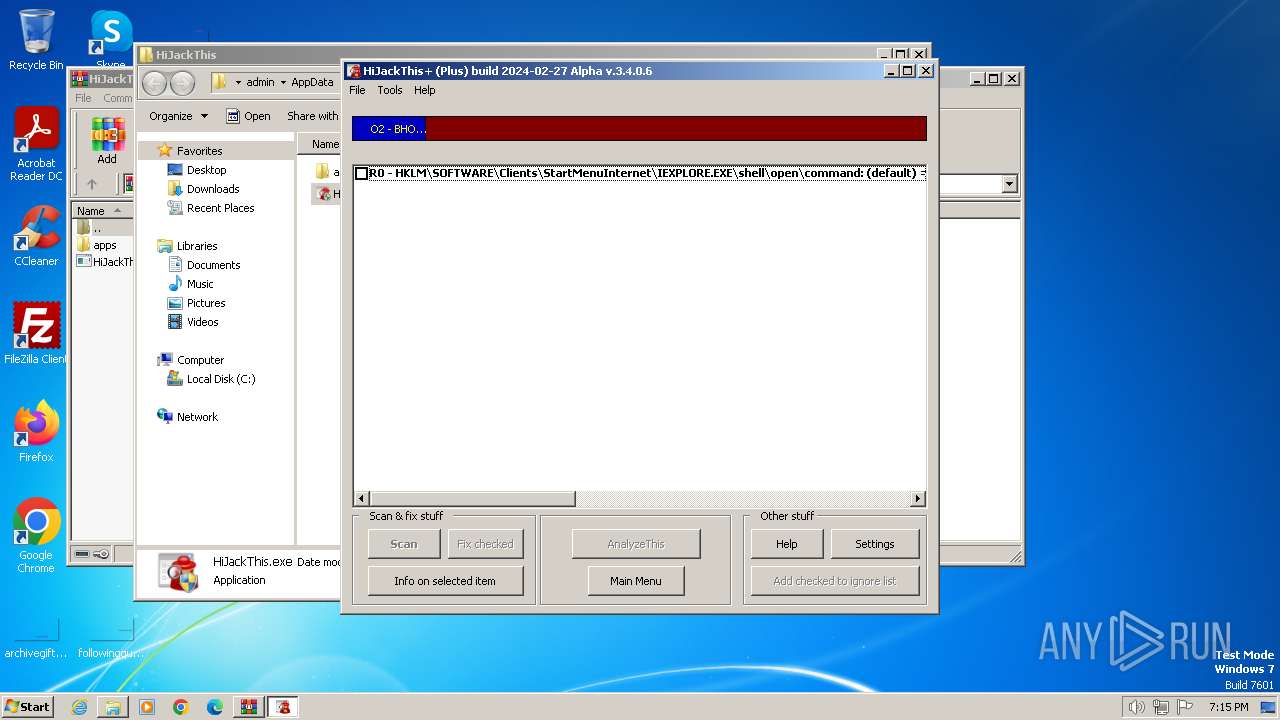Image resolution: width=1280 pixels, height=720 pixels.
Task: Click the Explorer forward navigation arrow
Action: click(x=182, y=83)
